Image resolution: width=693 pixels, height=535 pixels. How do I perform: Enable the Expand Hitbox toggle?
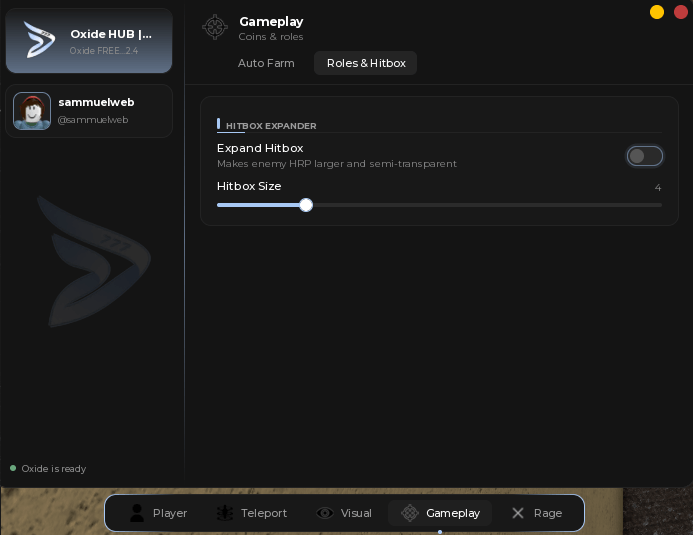click(x=644, y=156)
